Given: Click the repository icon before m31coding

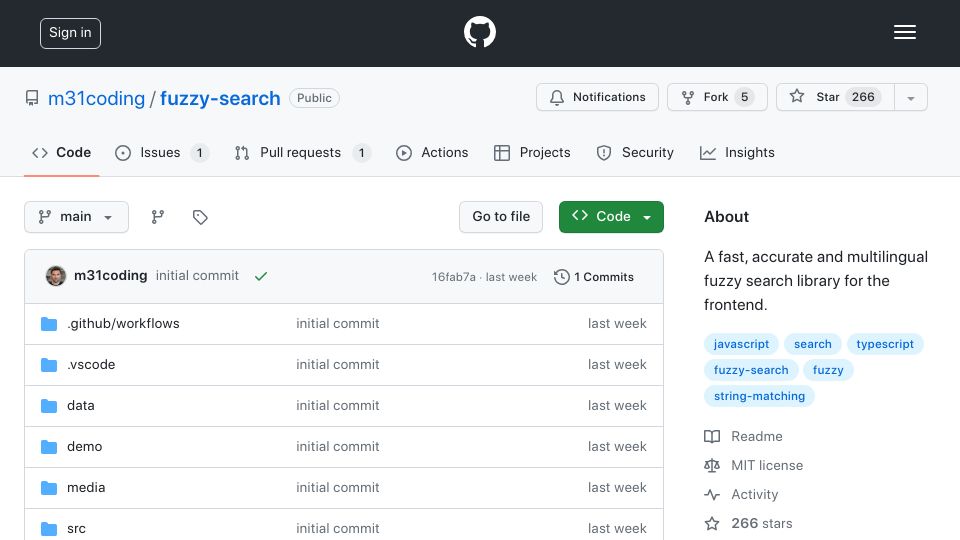Looking at the screenshot, I should pos(32,98).
